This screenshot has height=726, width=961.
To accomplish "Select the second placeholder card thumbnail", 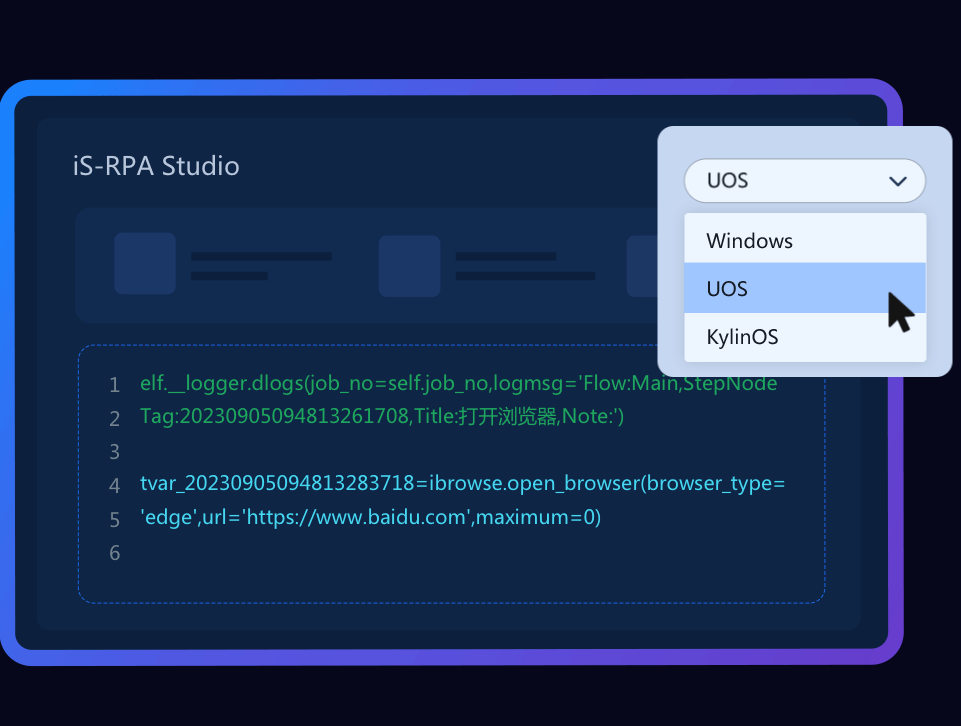I will (x=409, y=266).
